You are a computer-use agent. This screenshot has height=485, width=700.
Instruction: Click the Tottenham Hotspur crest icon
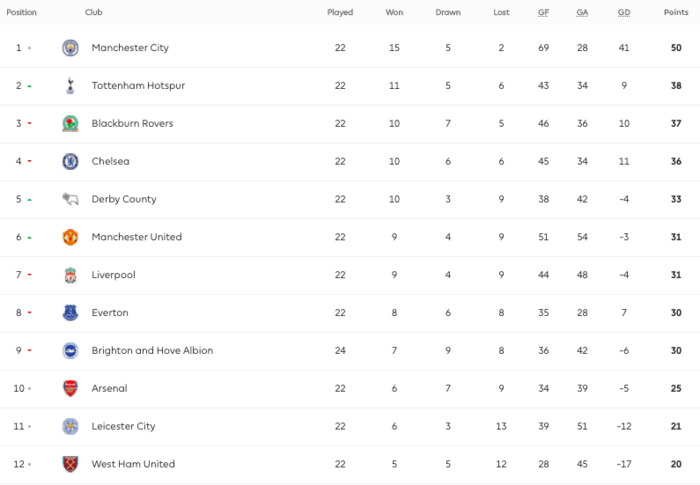coord(70,85)
